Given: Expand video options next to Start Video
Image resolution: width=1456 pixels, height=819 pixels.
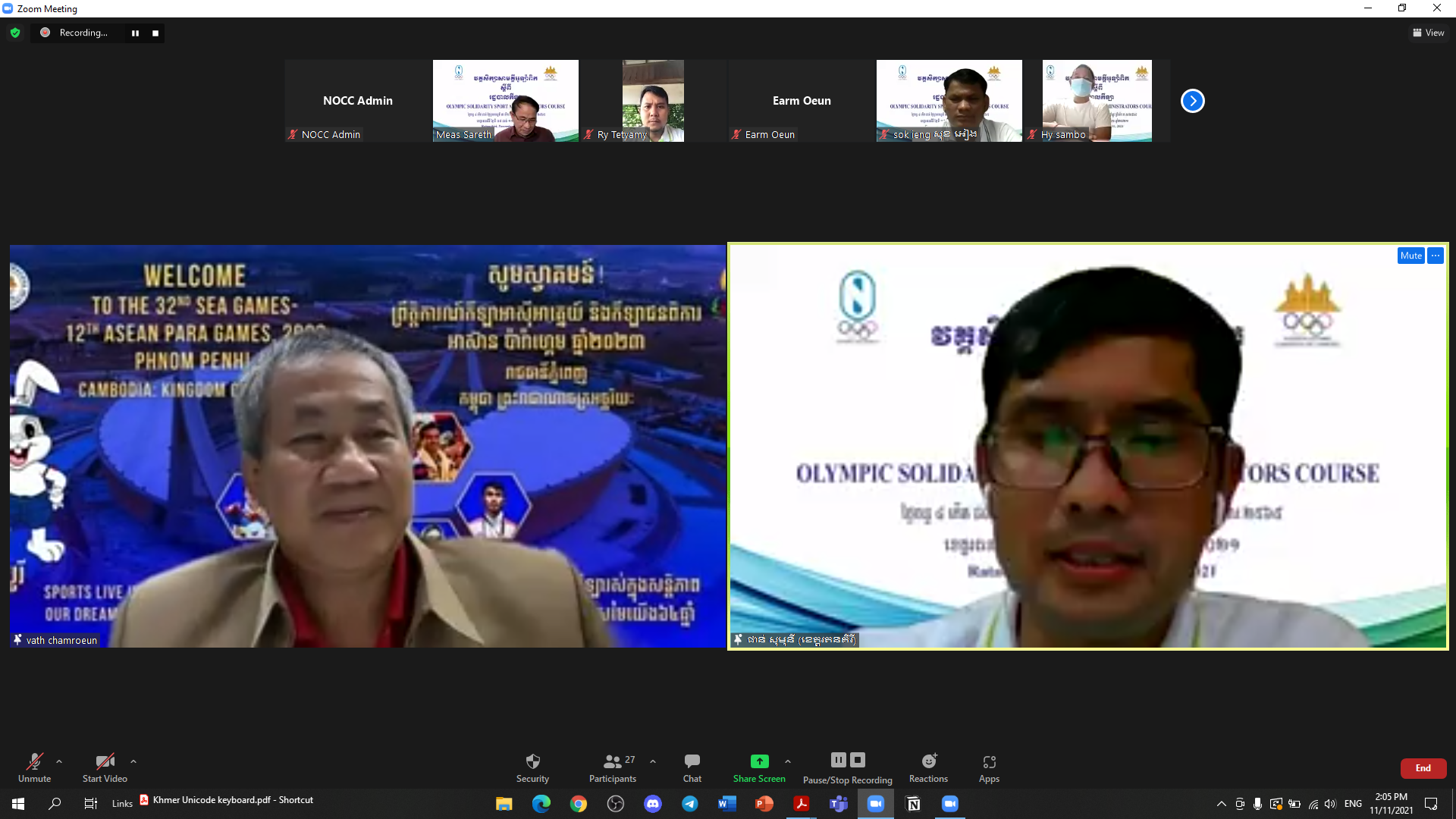Looking at the screenshot, I should (133, 761).
